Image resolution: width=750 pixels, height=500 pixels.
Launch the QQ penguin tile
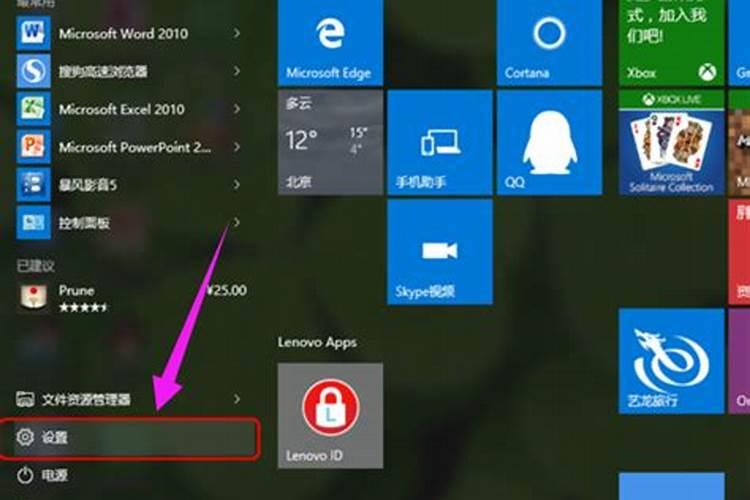(x=549, y=142)
